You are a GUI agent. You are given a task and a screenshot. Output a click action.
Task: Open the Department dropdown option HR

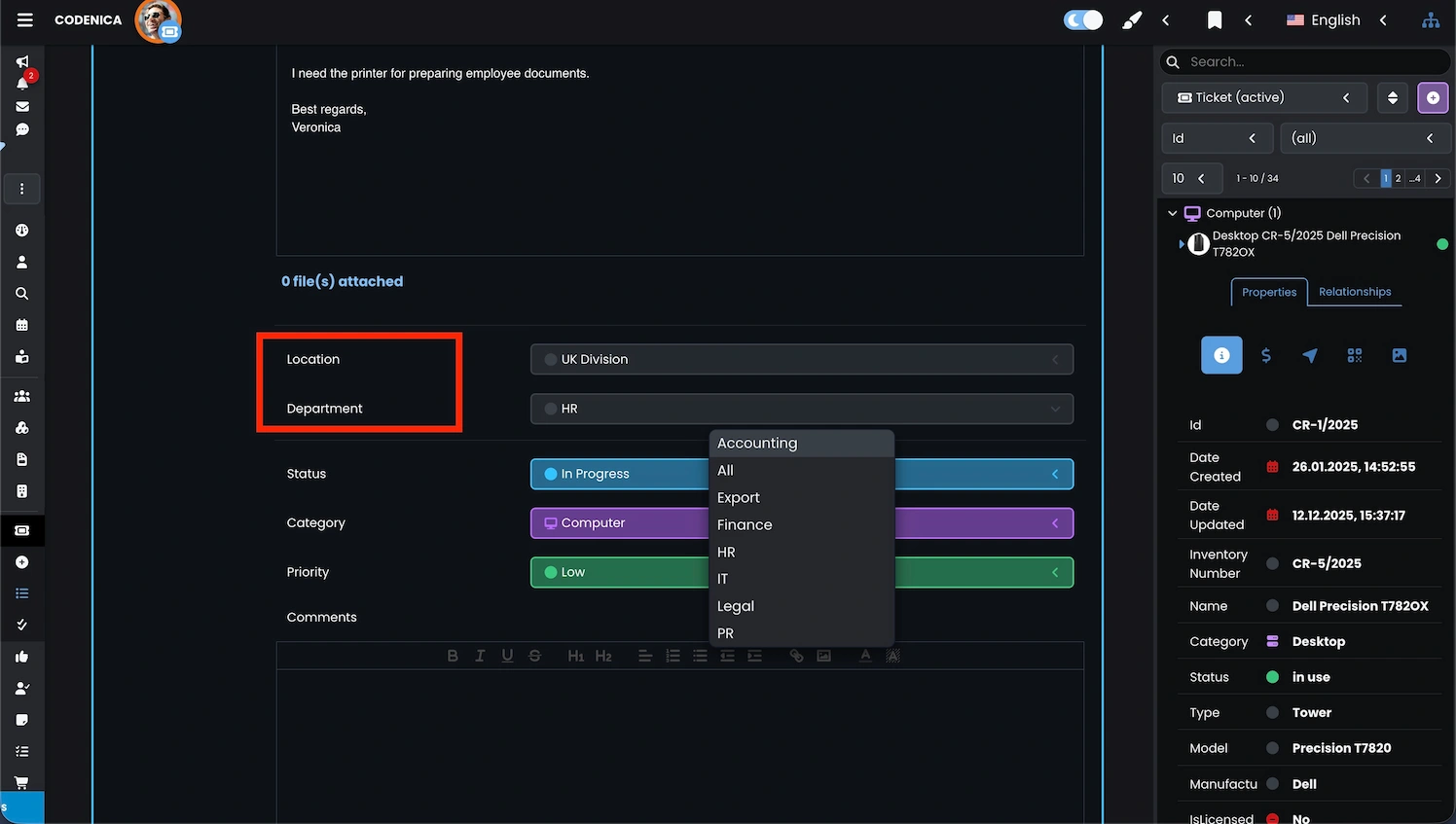(x=724, y=552)
